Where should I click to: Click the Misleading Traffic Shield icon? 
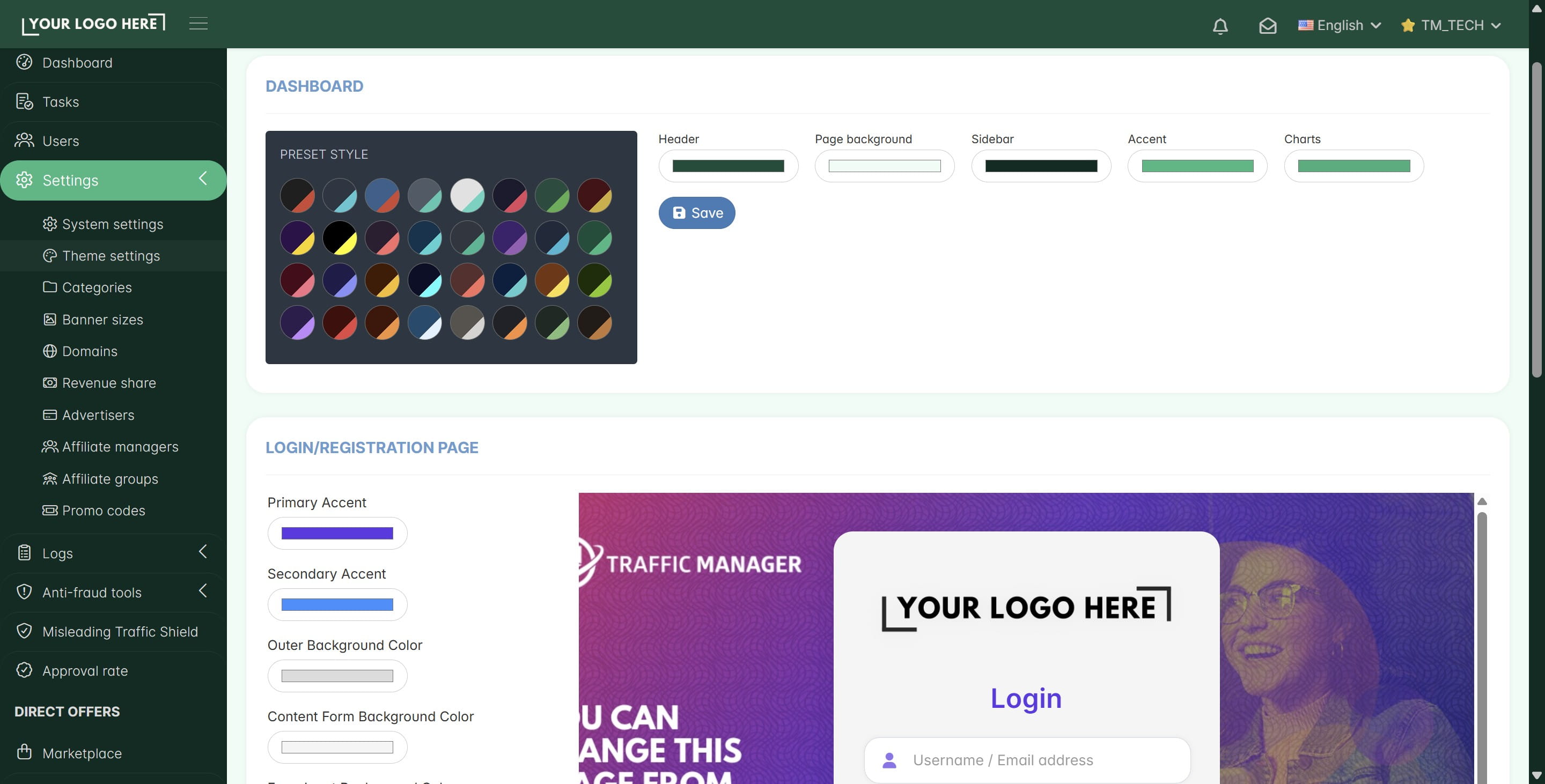24,631
